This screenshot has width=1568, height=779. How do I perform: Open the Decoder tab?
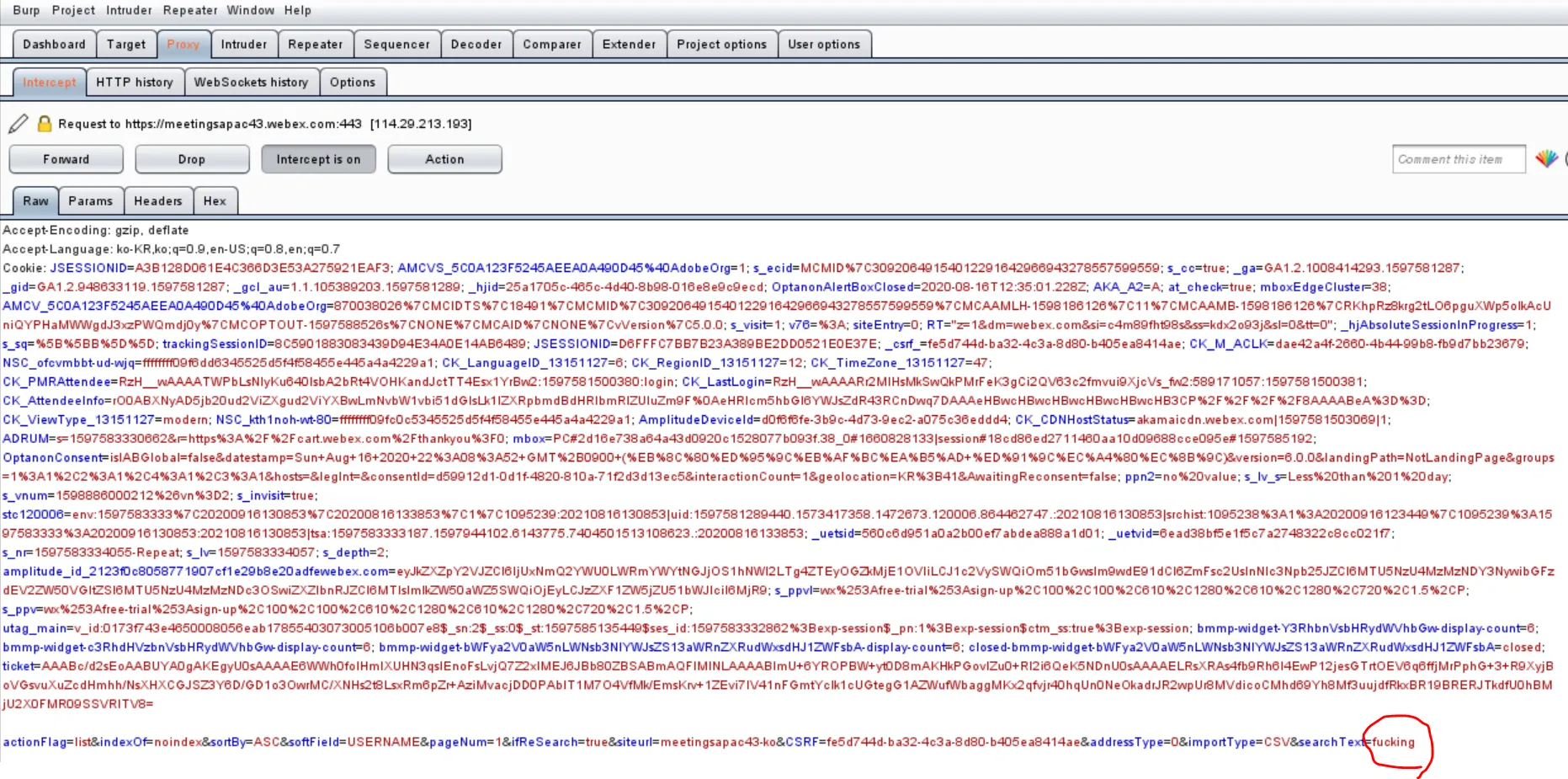tap(476, 44)
